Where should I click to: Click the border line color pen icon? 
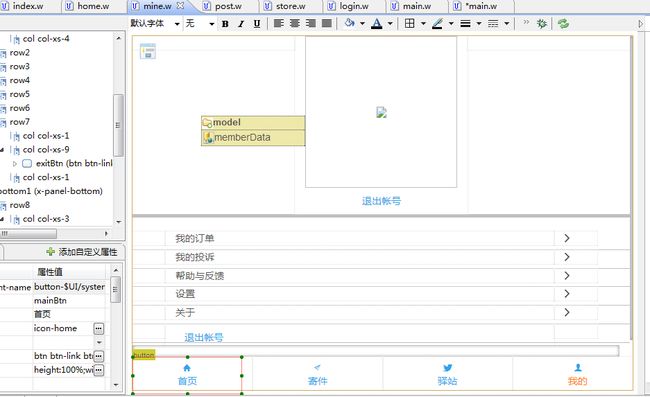[437, 24]
